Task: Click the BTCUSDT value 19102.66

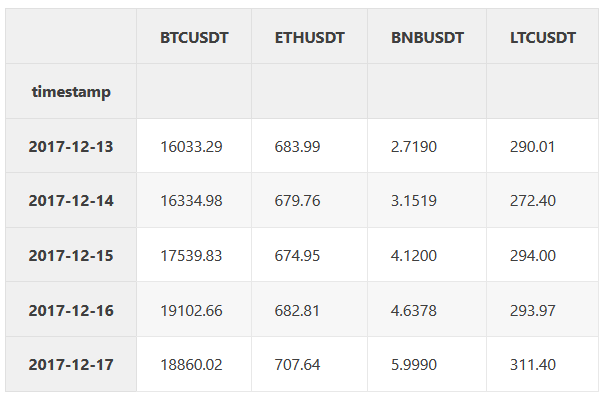Action: tap(191, 310)
